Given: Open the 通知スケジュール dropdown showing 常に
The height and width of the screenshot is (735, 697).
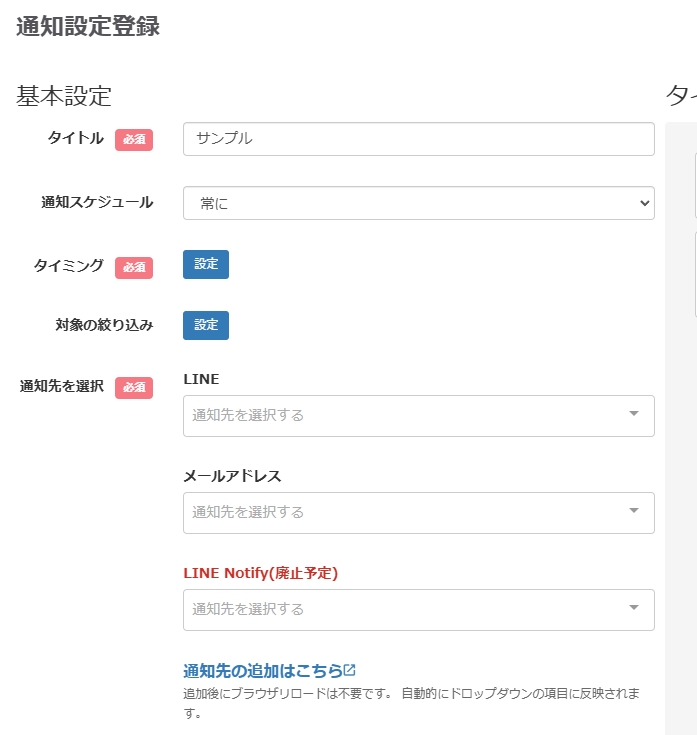Looking at the screenshot, I should click(418, 203).
